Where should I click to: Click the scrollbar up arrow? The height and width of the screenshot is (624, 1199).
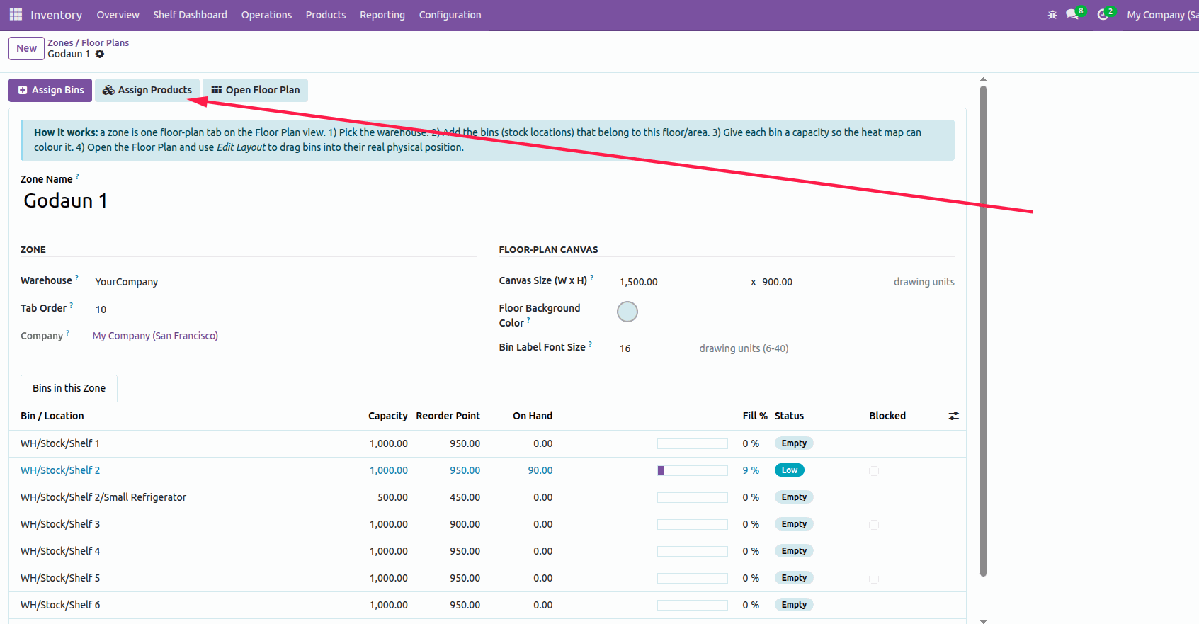pos(983,80)
